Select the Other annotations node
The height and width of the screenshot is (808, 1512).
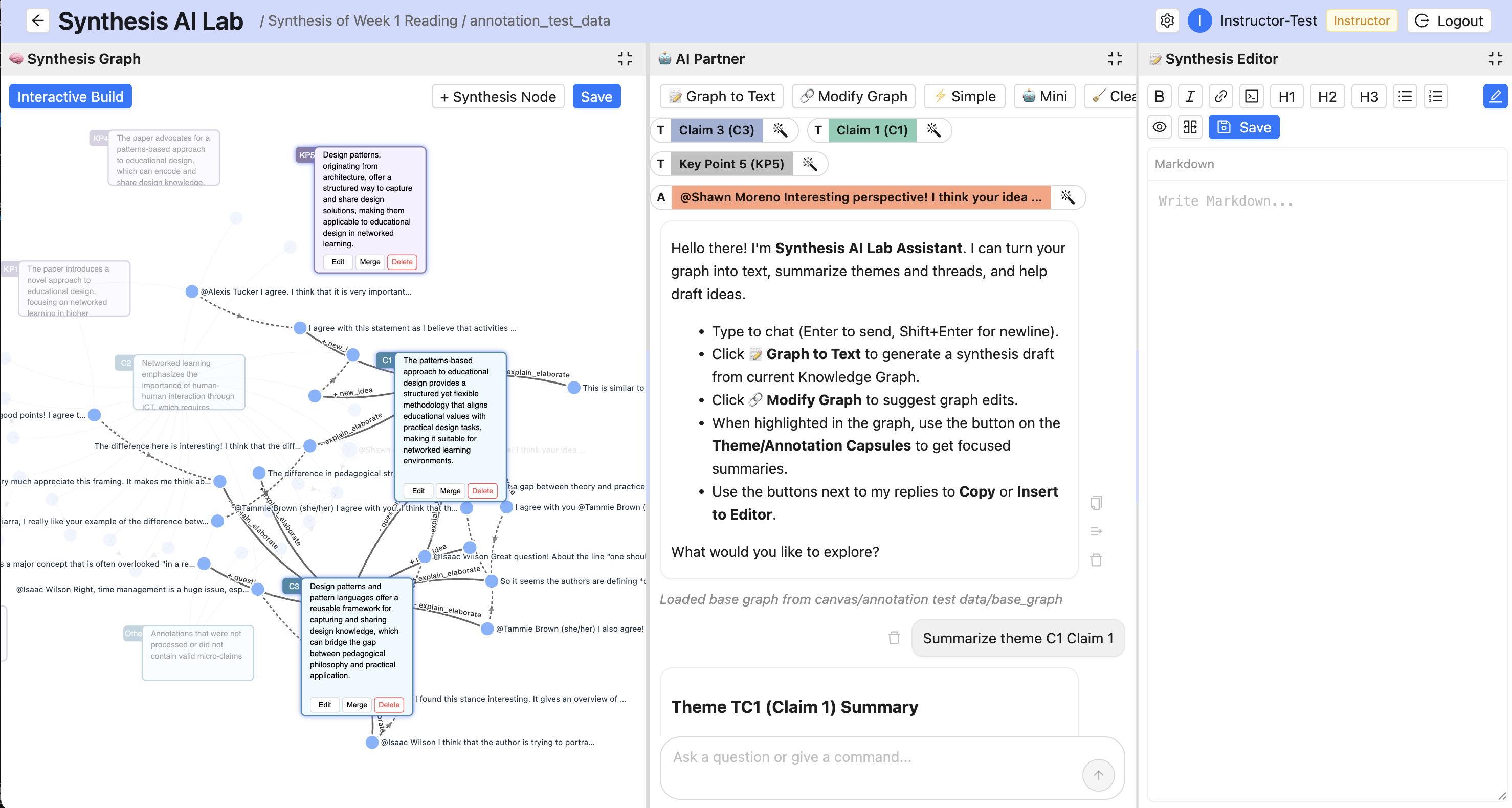coord(197,653)
